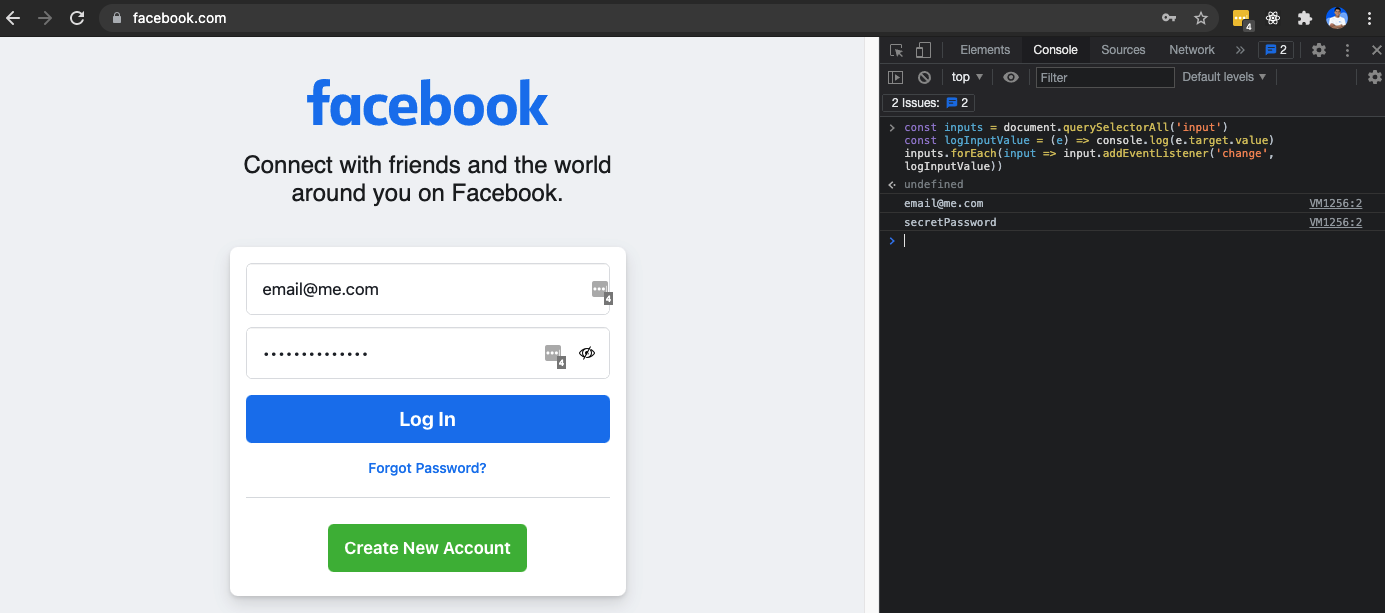Click the saved passwords key icon
This screenshot has width=1385, height=613.
point(1168,18)
